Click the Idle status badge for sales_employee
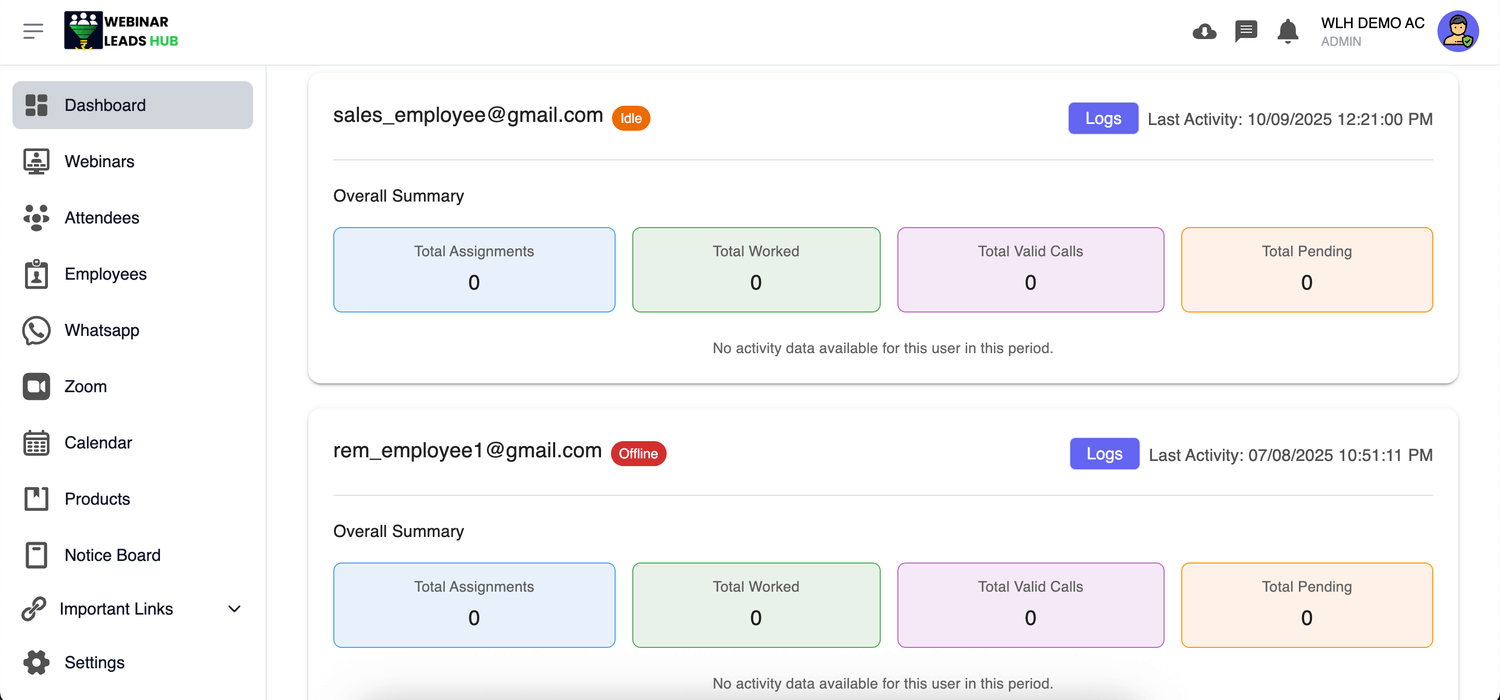 tap(630, 117)
